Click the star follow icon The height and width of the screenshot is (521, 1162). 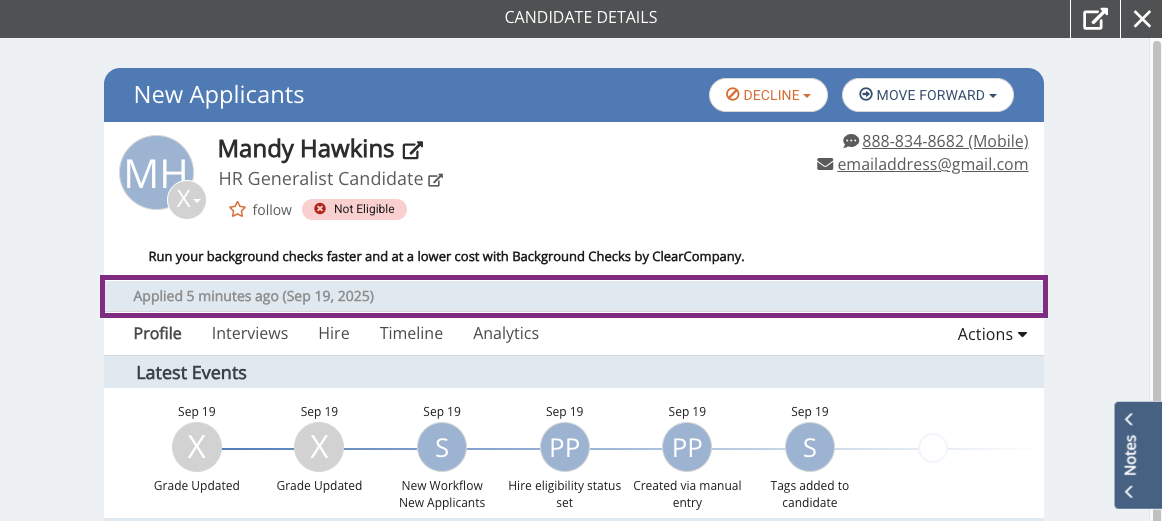[x=237, y=210]
